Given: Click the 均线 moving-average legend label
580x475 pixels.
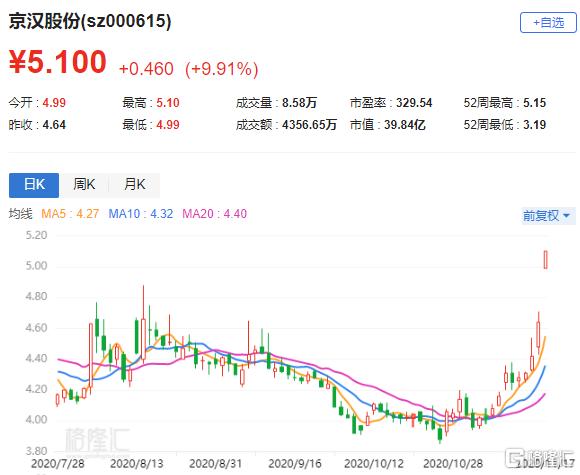Looking at the screenshot, I should 21,214.
